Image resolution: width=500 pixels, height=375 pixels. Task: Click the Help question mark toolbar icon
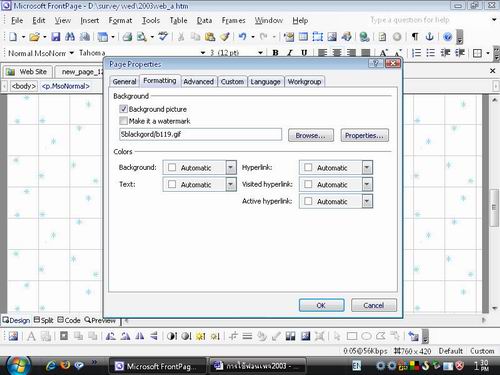(x=448, y=37)
